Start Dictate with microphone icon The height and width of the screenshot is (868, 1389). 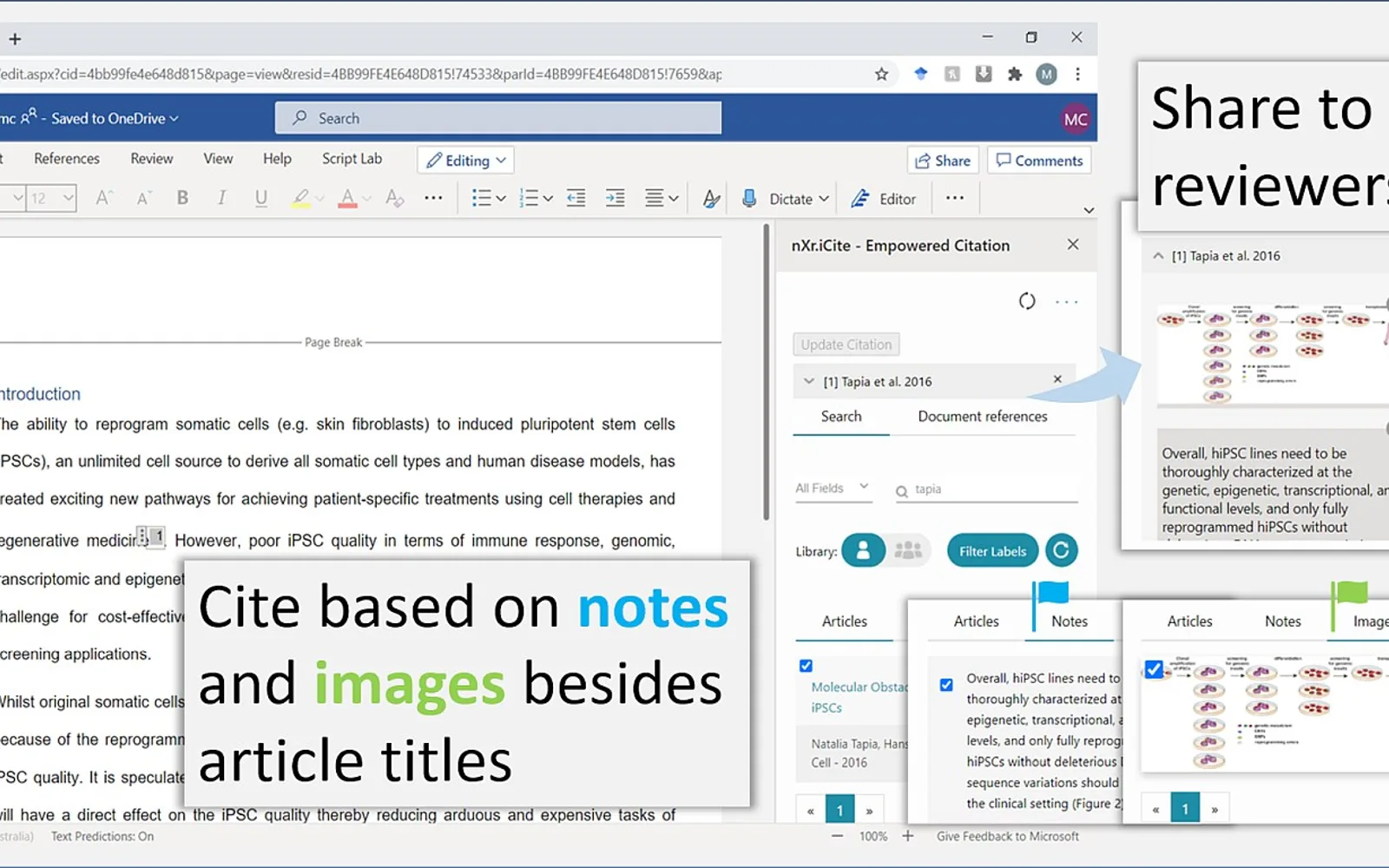(x=749, y=199)
